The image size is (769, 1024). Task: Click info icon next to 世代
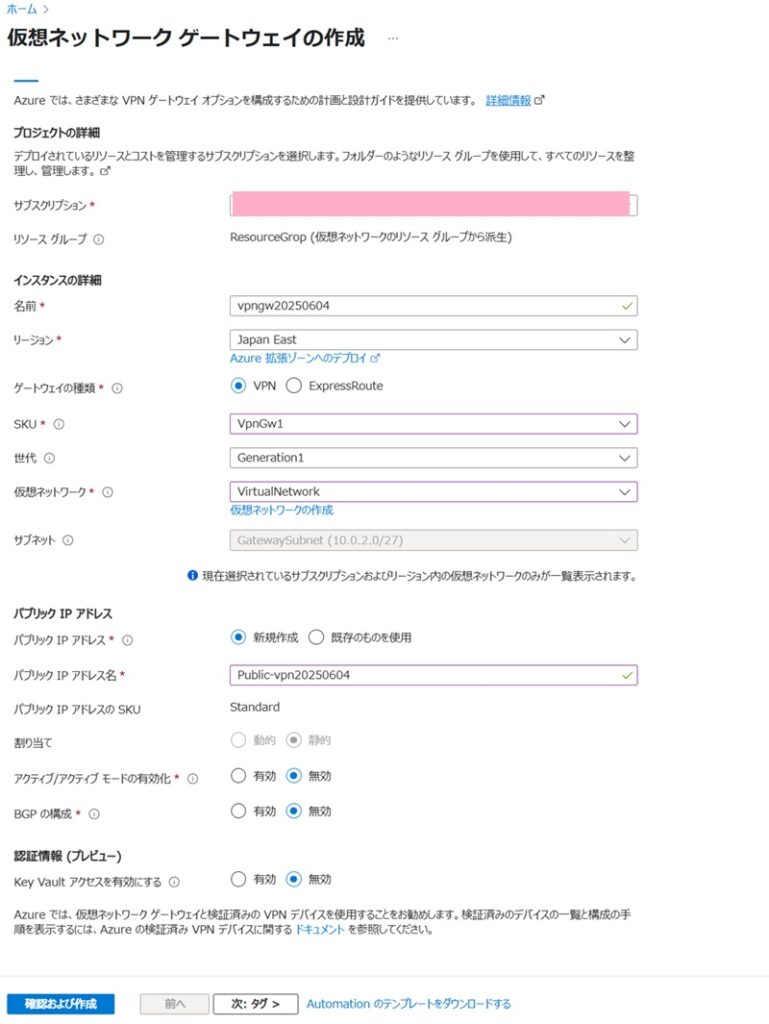(x=49, y=458)
